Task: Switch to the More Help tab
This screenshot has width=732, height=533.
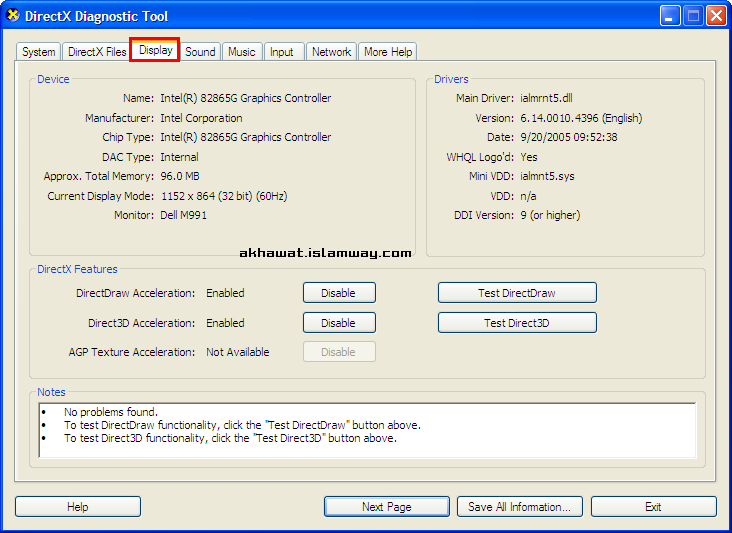Action: [388, 52]
